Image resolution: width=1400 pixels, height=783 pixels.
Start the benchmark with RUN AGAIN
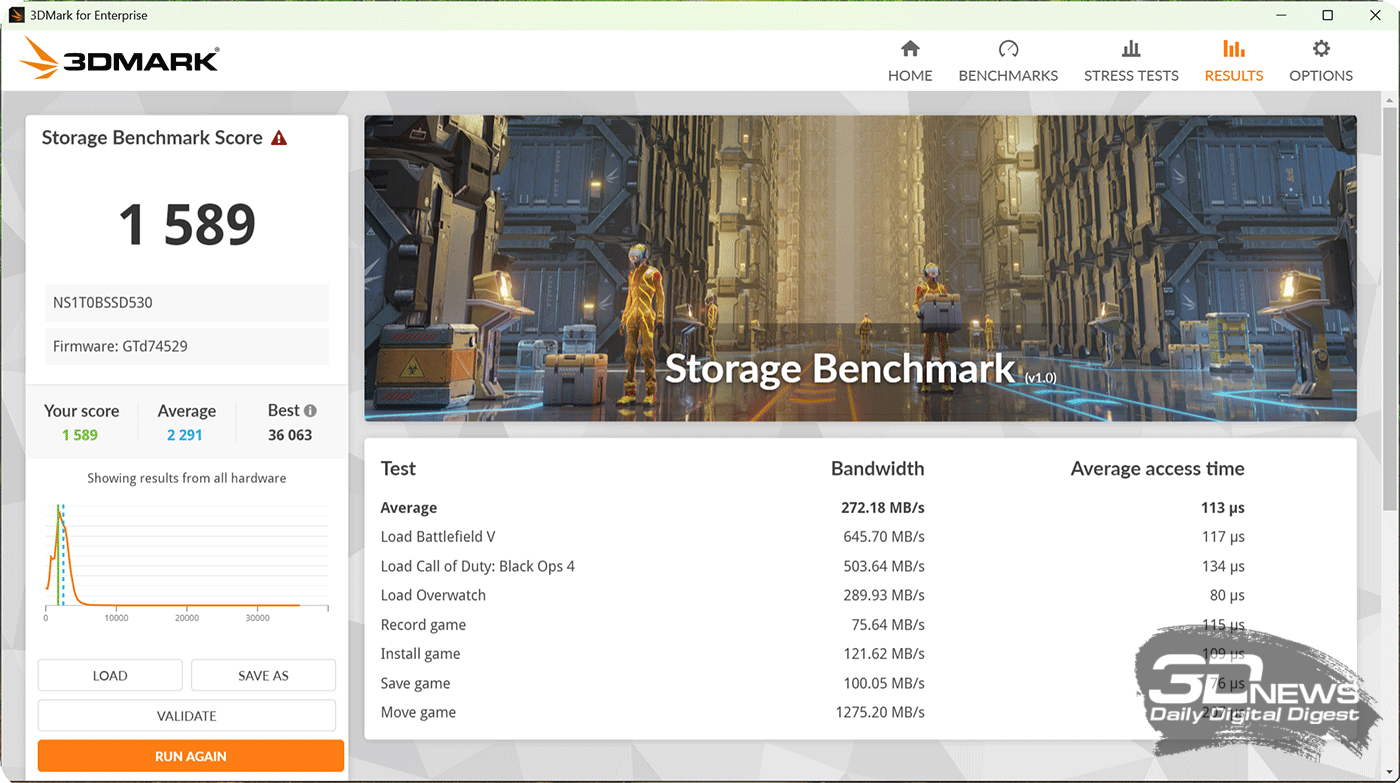pos(190,756)
